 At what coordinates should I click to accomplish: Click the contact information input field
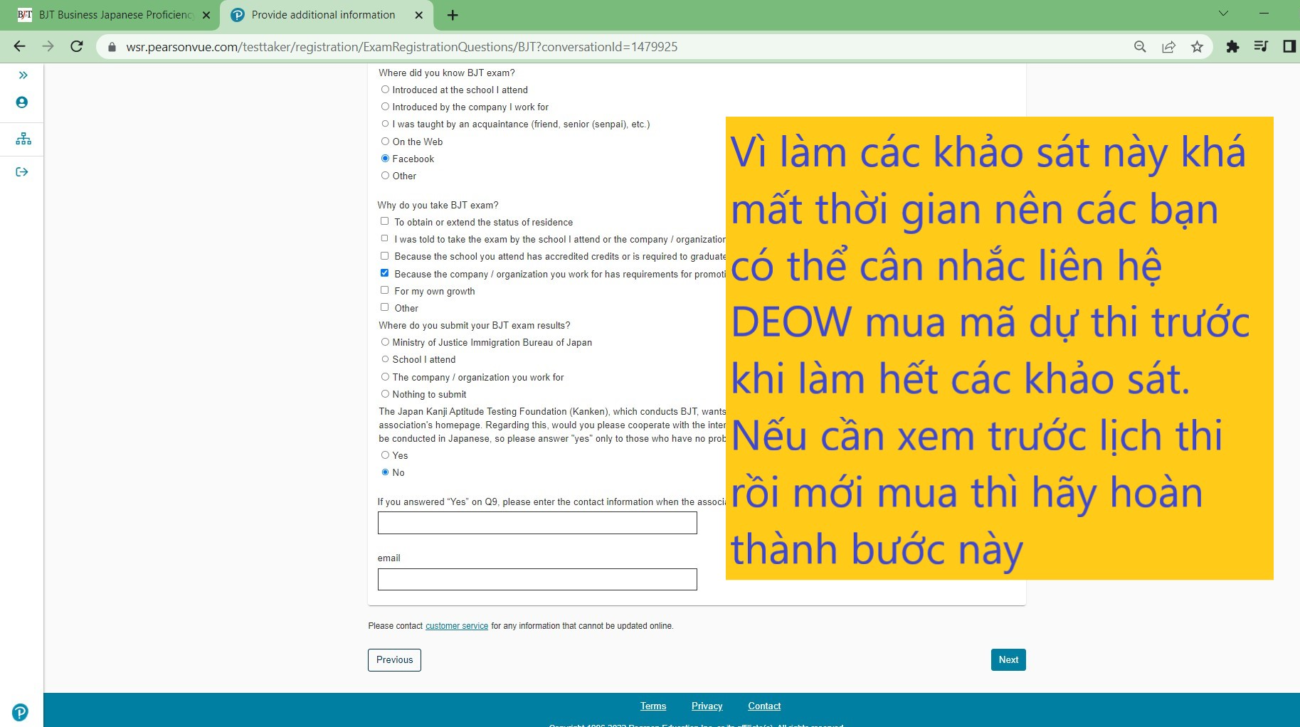(537, 523)
